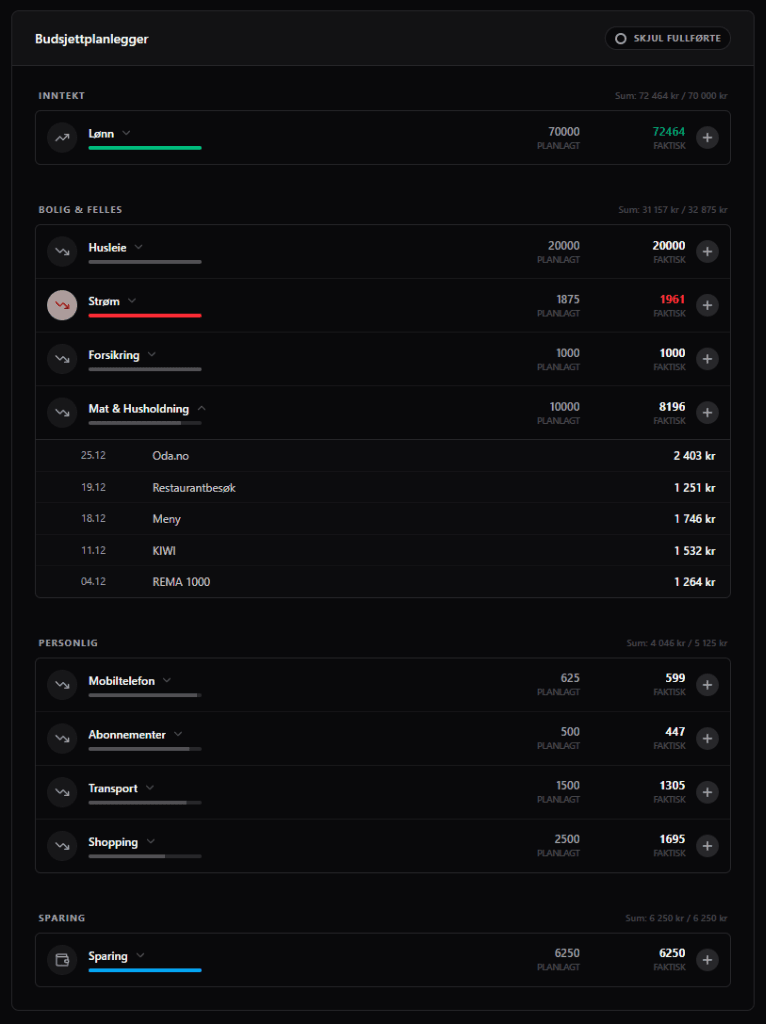Click the Husleie expense arrow icon
766x1024 pixels.
tap(62, 251)
